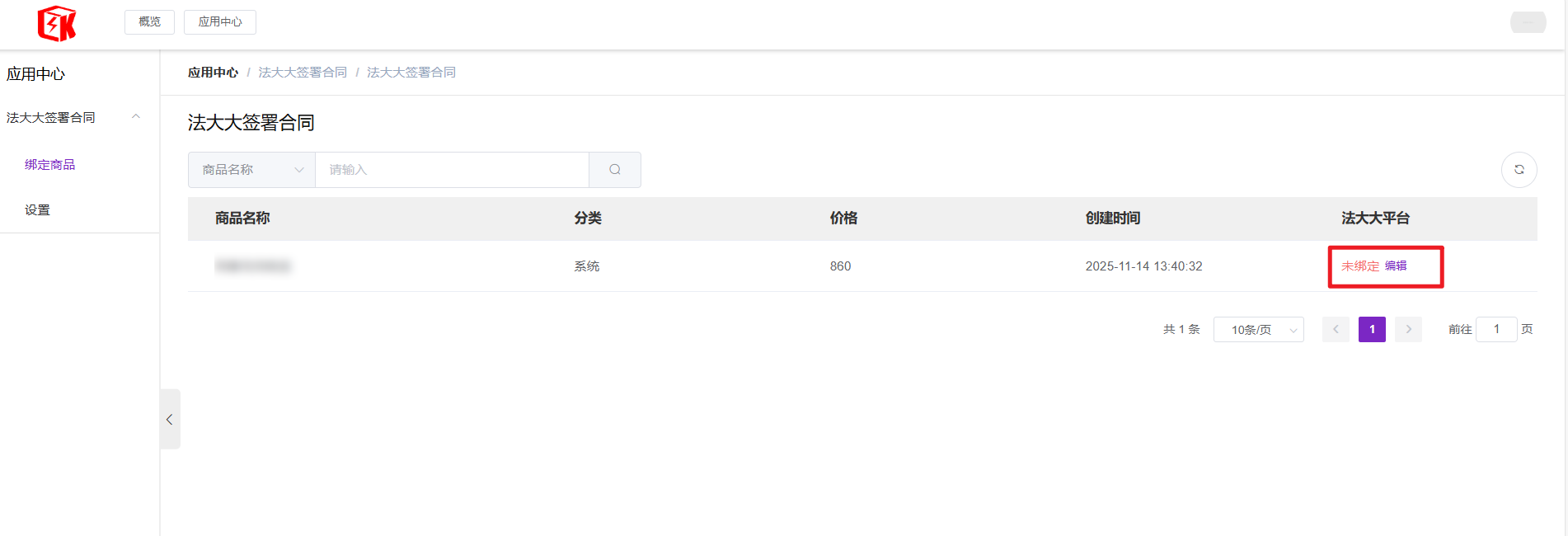Viewport: 1568px width, 536px height.
Task: Click 应用中心 in the breadcrumb
Action: (213, 73)
